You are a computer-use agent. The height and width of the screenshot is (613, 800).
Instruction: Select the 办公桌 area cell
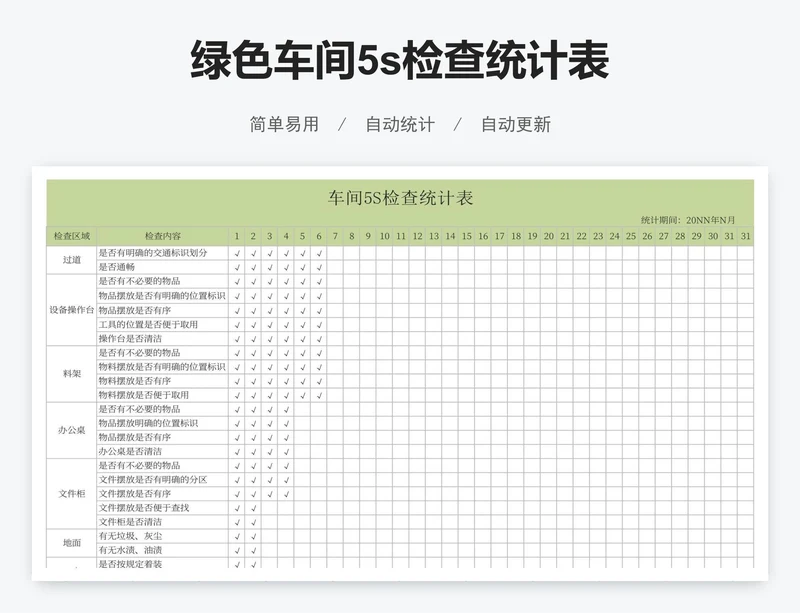71,430
